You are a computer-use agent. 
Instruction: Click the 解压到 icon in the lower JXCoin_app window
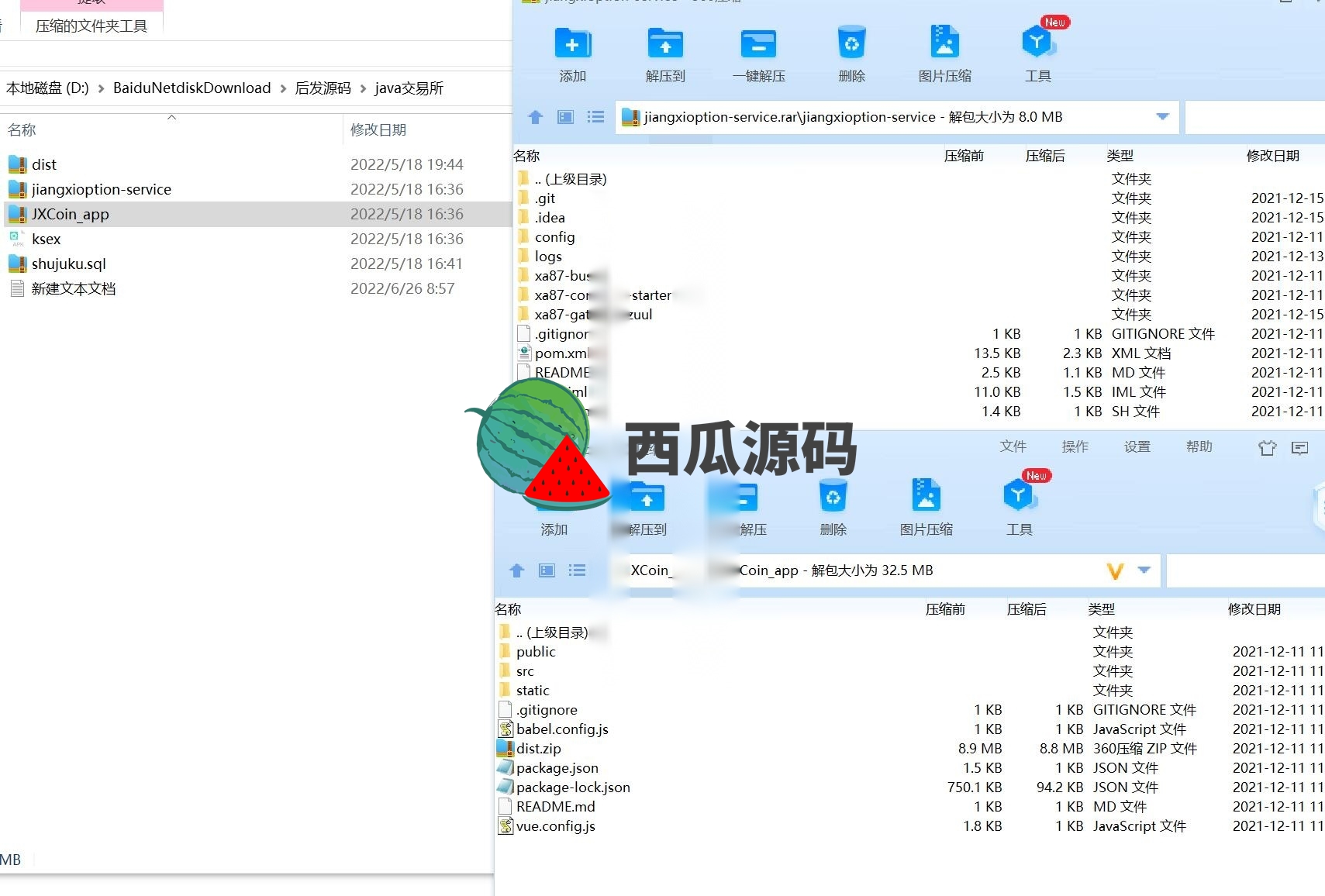[647, 497]
